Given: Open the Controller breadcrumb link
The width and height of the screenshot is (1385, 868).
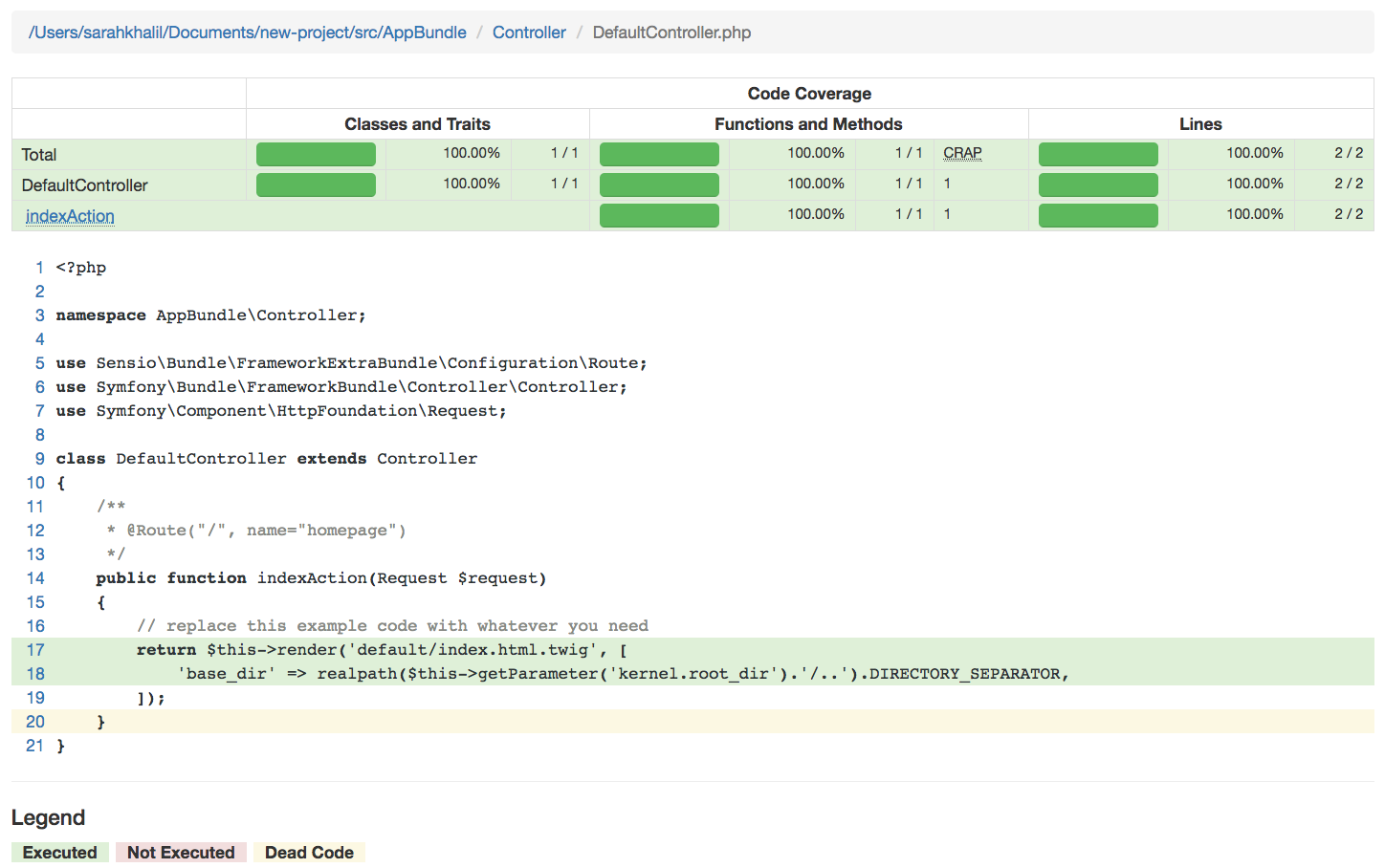Looking at the screenshot, I should (x=529, y=33).
